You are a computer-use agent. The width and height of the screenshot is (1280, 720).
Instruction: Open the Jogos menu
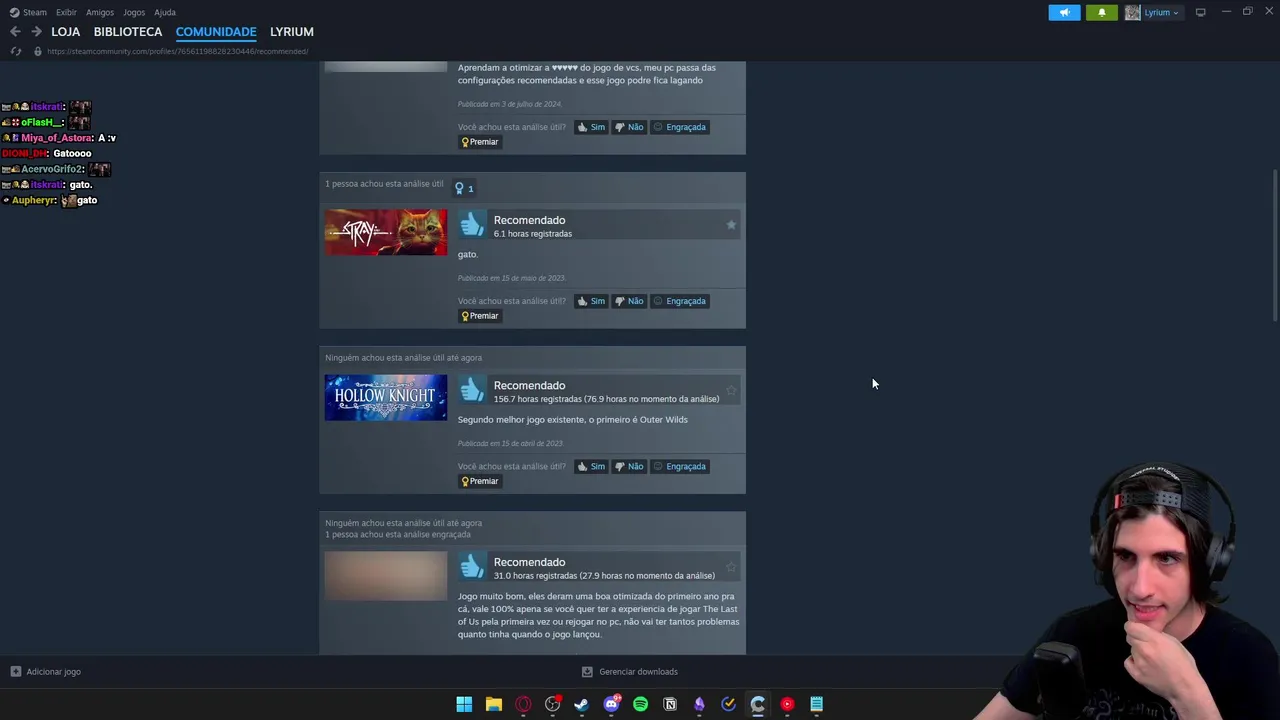134,12
